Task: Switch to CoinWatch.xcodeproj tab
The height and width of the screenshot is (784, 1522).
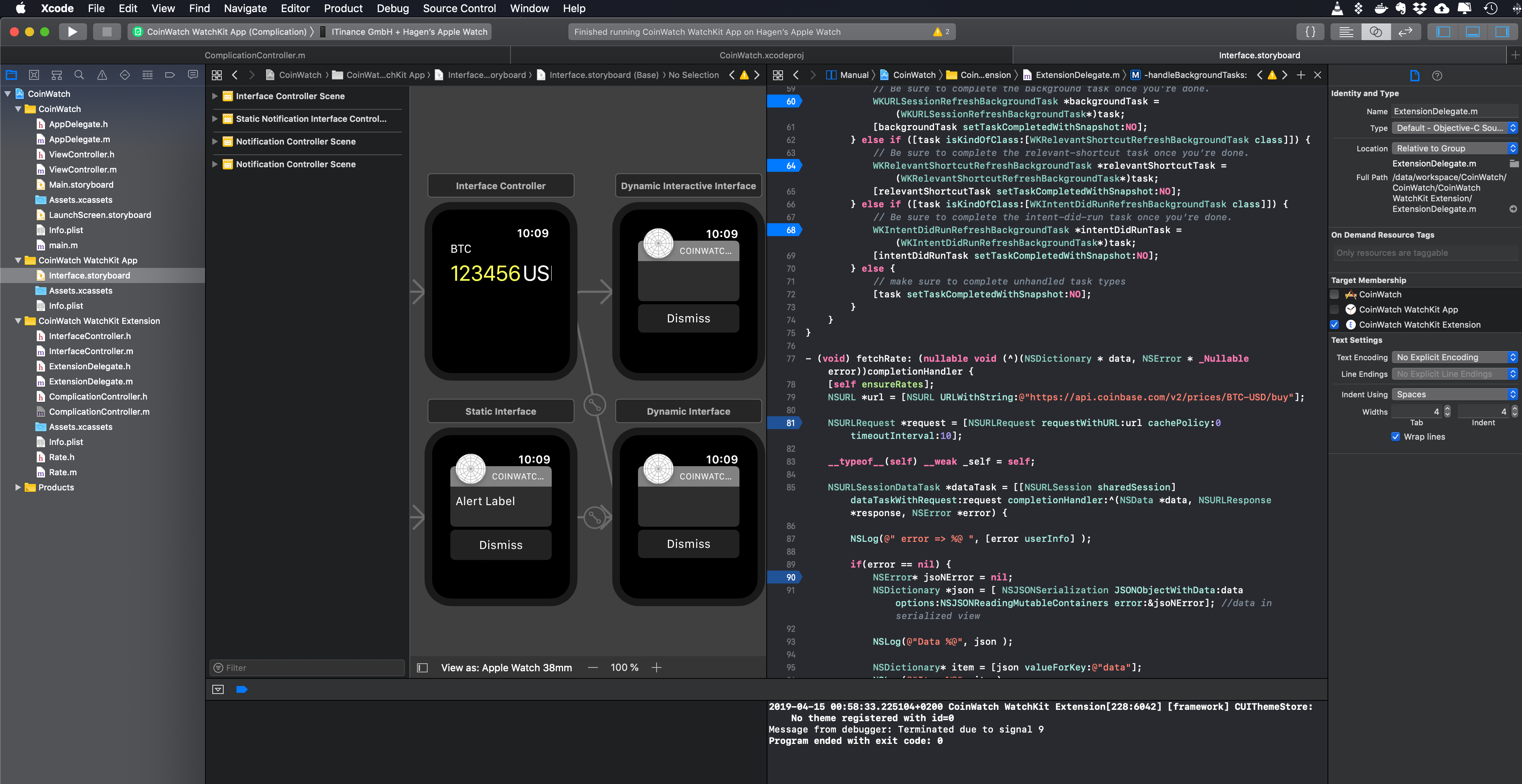Action: click(x=761, y=56)
